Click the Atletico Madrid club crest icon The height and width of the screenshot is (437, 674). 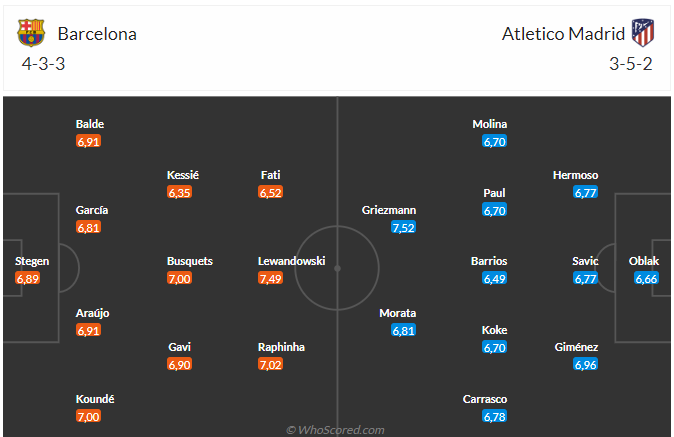pyautogui.click(x=642, y=34)
